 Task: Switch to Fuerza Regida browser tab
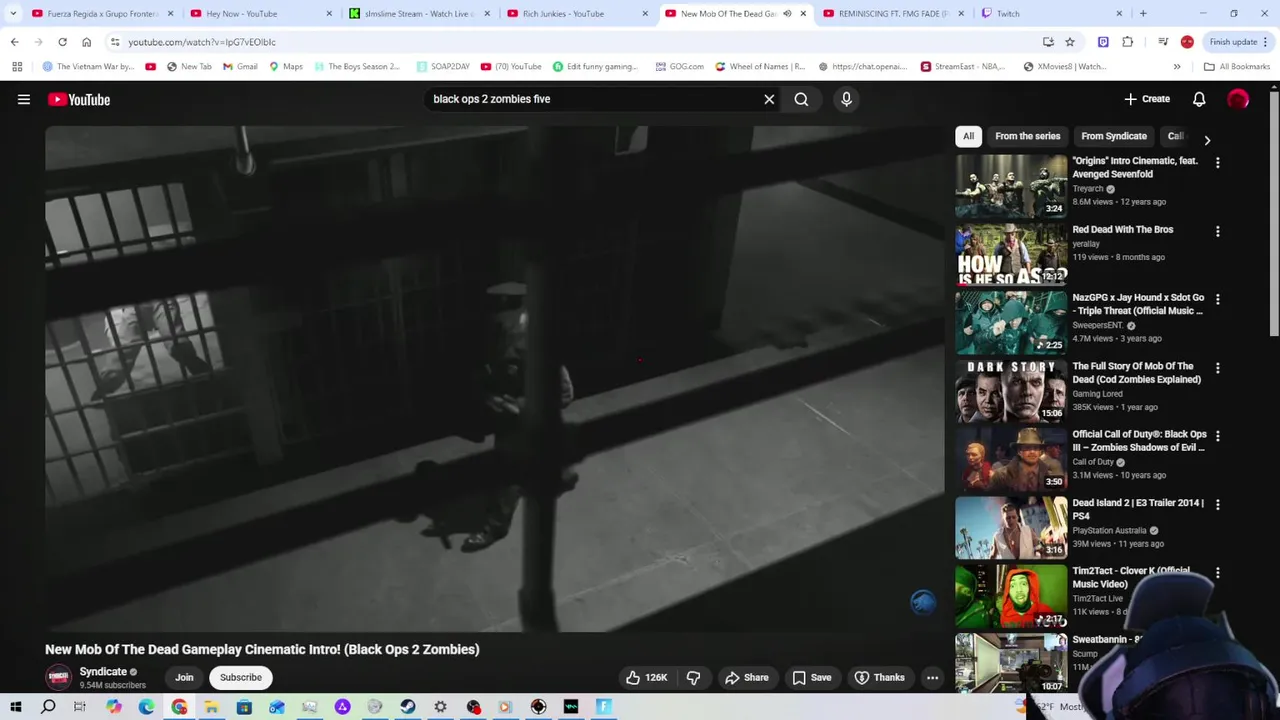coord(102,14)
